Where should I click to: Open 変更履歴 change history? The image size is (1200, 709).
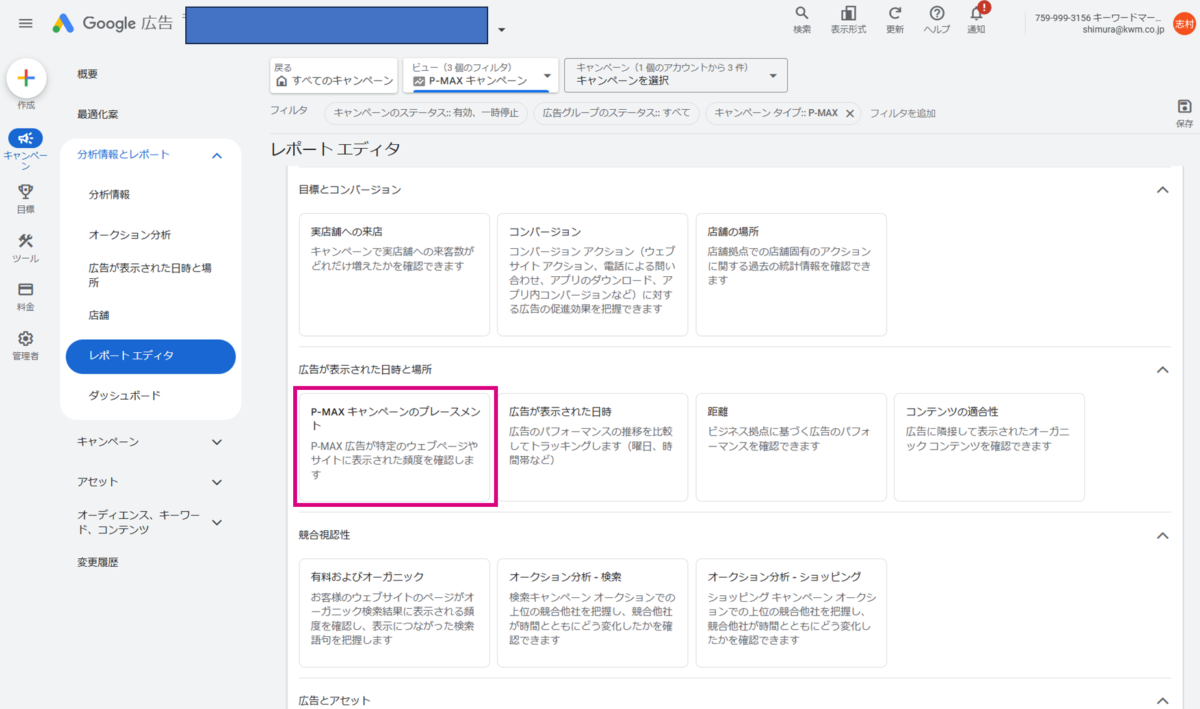(x=98, y=562)
